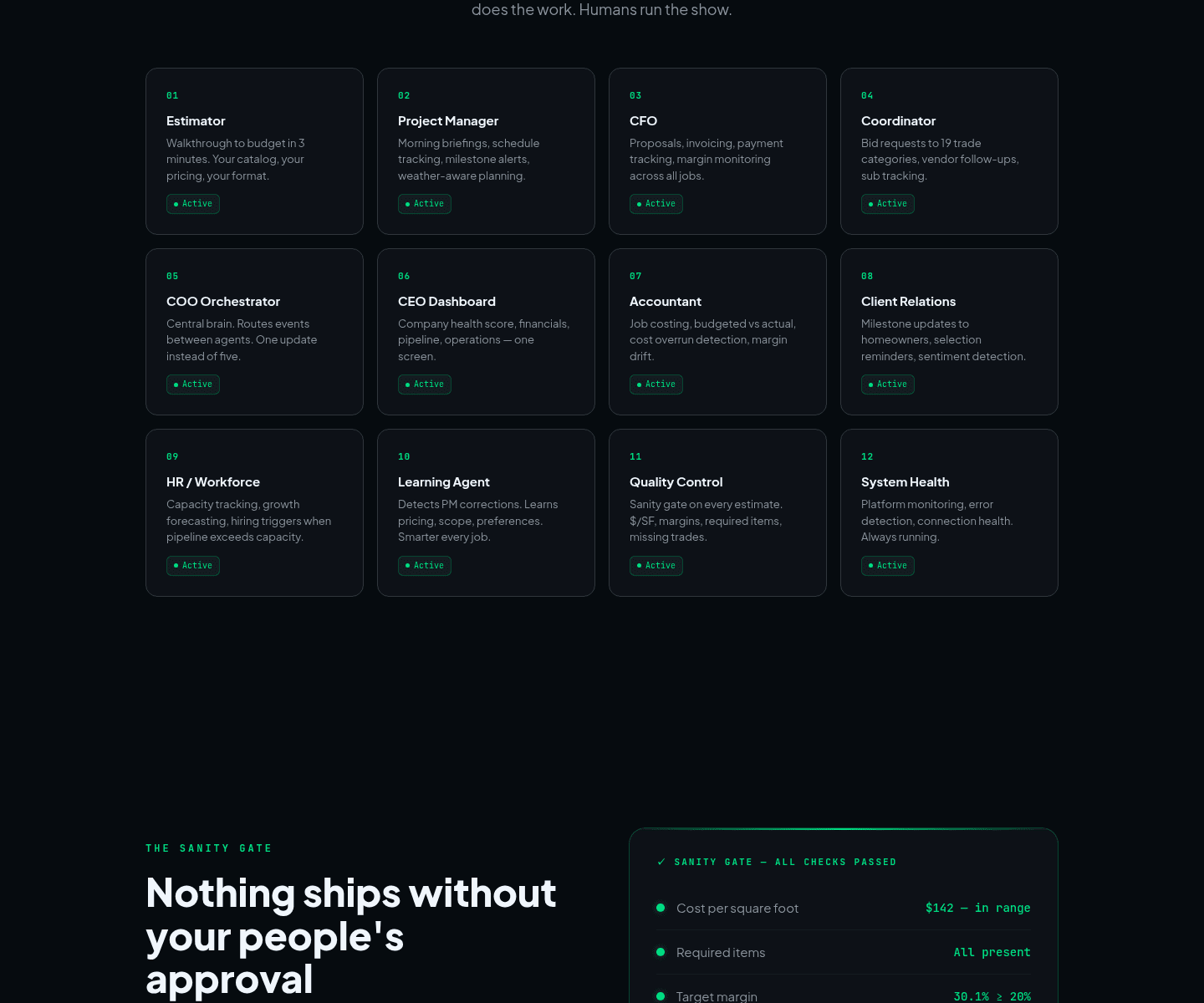The width and height of the screenshot is (1204, 1003).
Task: Click the "$142 — in range" value
Action: point(977,909)
